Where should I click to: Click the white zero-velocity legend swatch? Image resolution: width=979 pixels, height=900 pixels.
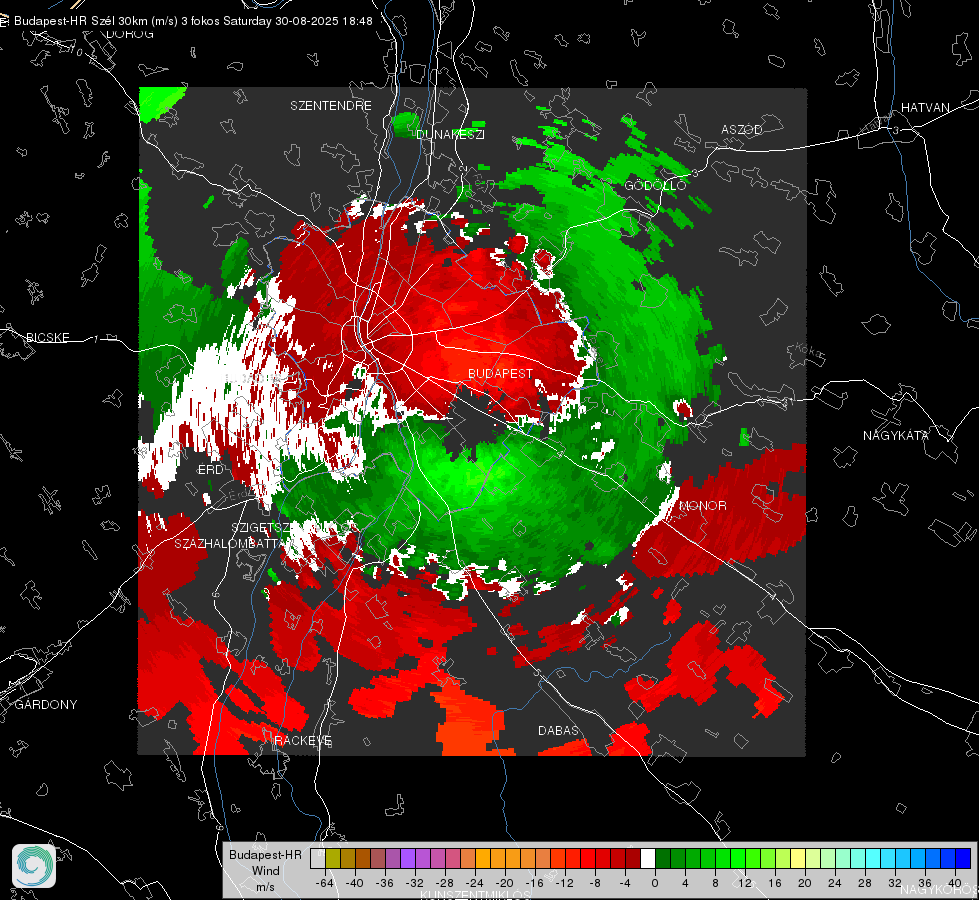pyautogui.click(x=648, y=859)
